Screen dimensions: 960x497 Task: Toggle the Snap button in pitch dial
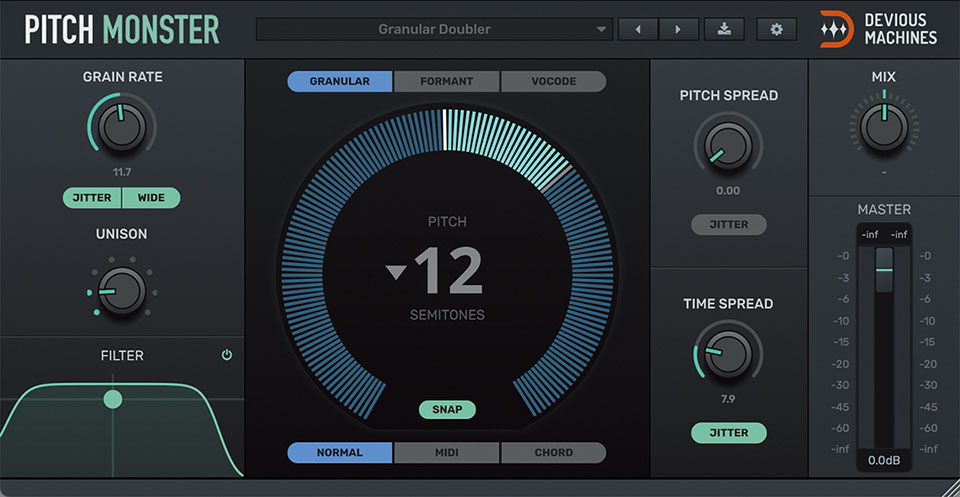[x=447, y=409]
